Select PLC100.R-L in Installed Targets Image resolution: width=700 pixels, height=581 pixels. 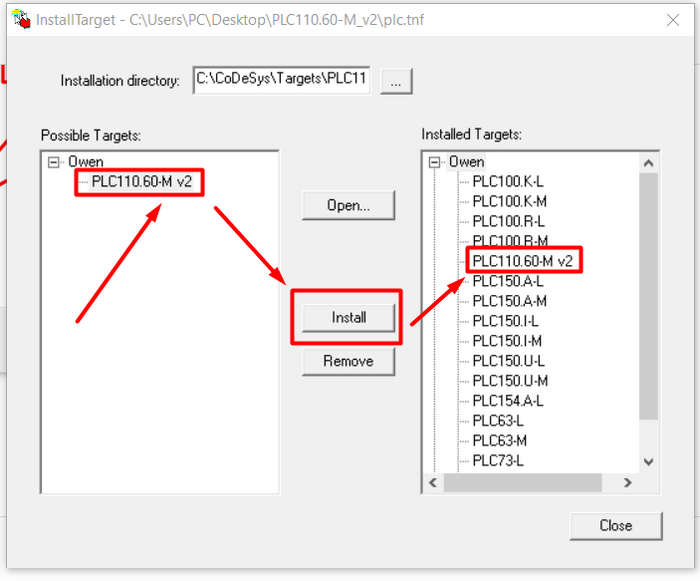[x=508, y=222]
